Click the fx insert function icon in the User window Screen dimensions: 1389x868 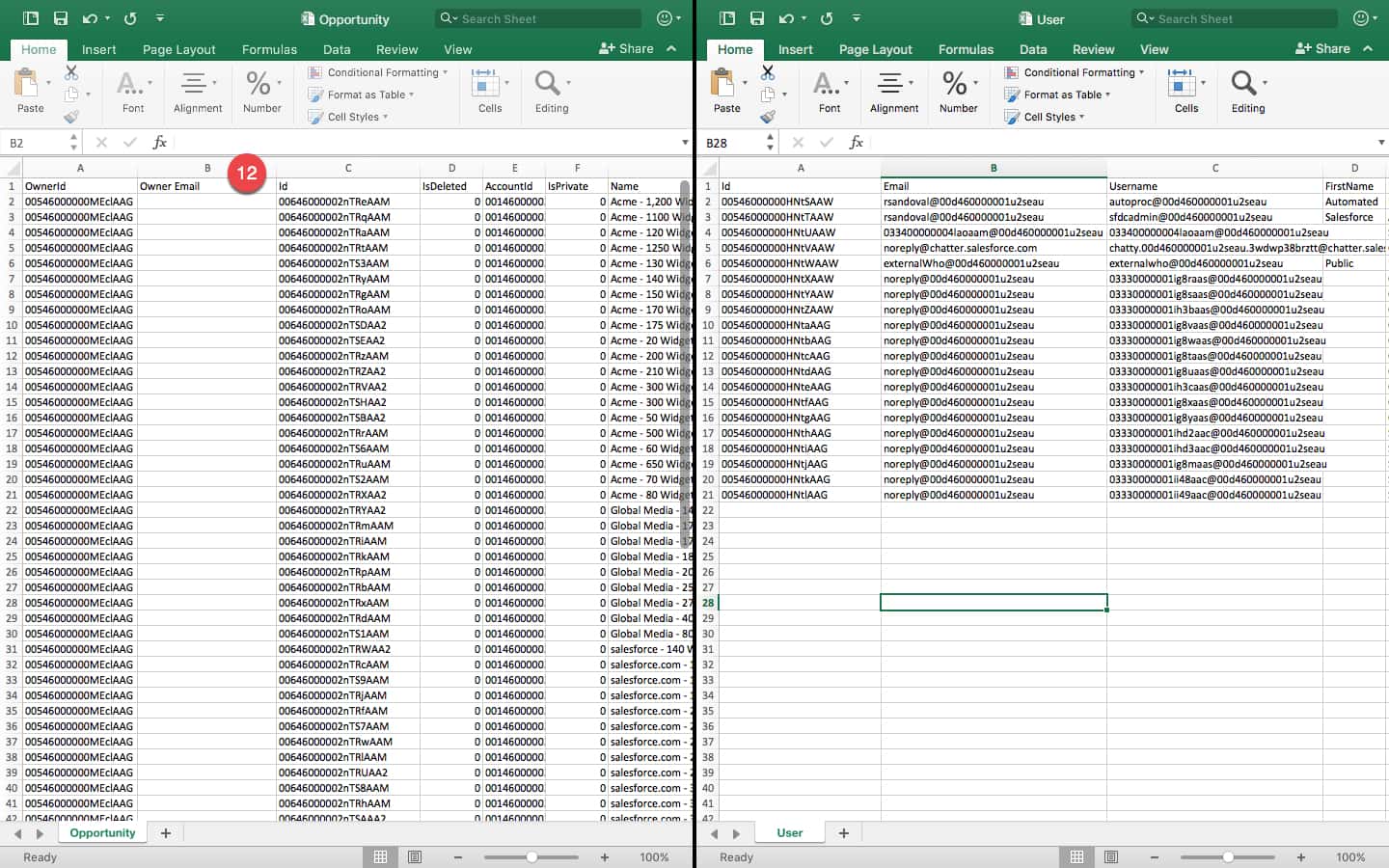coord(856,142)
